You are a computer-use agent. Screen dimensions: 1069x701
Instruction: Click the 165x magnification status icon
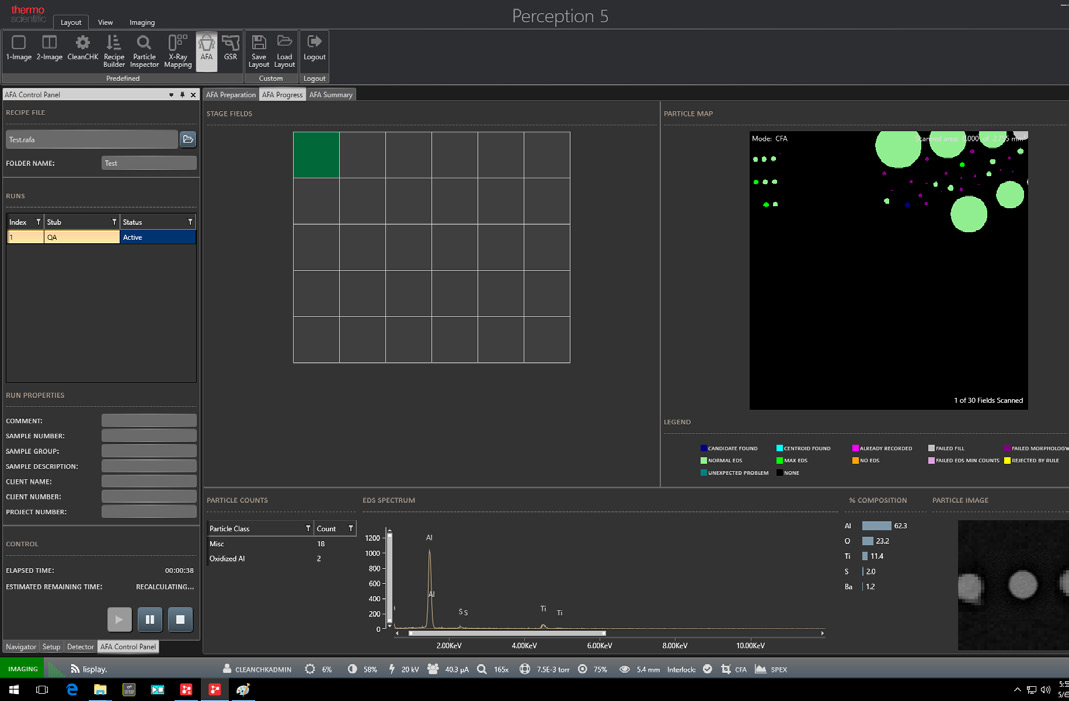tap(482, 670)
